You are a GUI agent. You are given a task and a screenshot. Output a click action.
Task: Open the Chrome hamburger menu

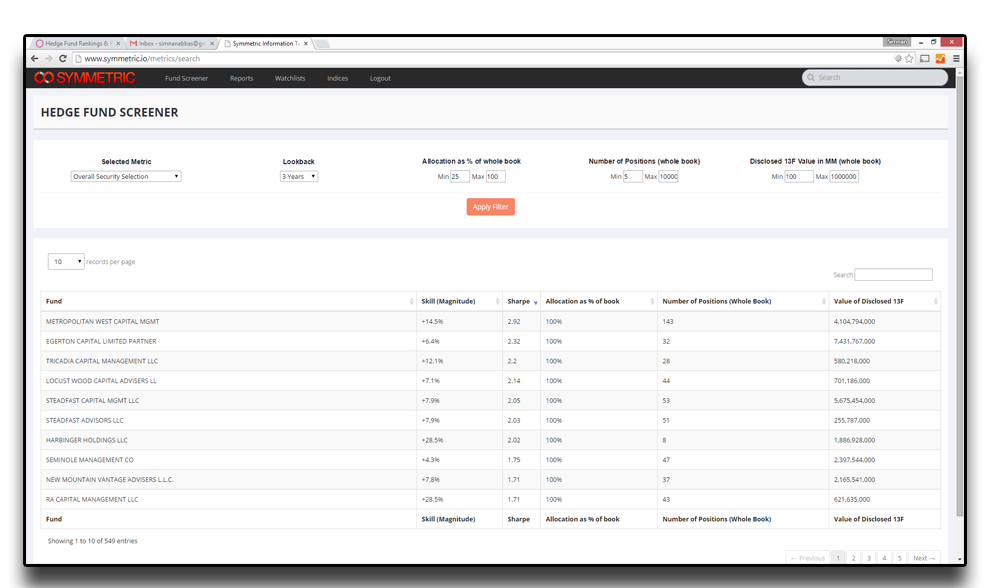pos(956,58)
